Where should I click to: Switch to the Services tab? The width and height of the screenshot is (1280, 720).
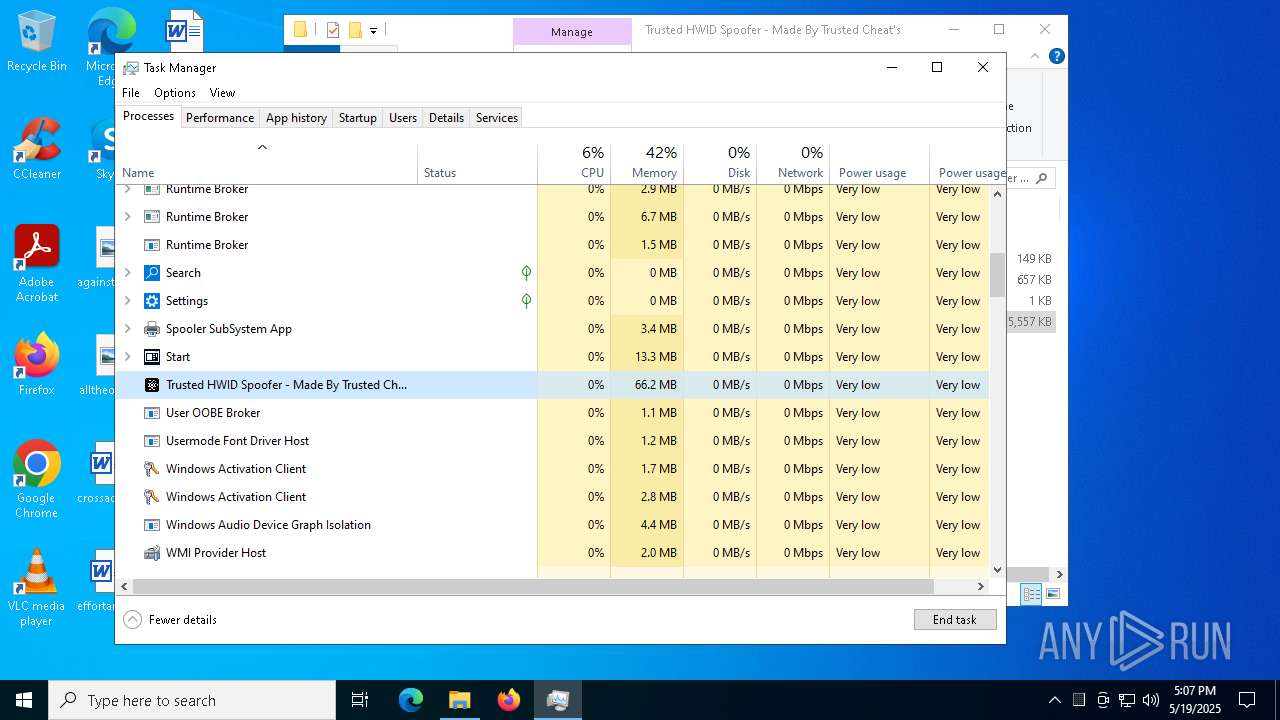(497, 118)
